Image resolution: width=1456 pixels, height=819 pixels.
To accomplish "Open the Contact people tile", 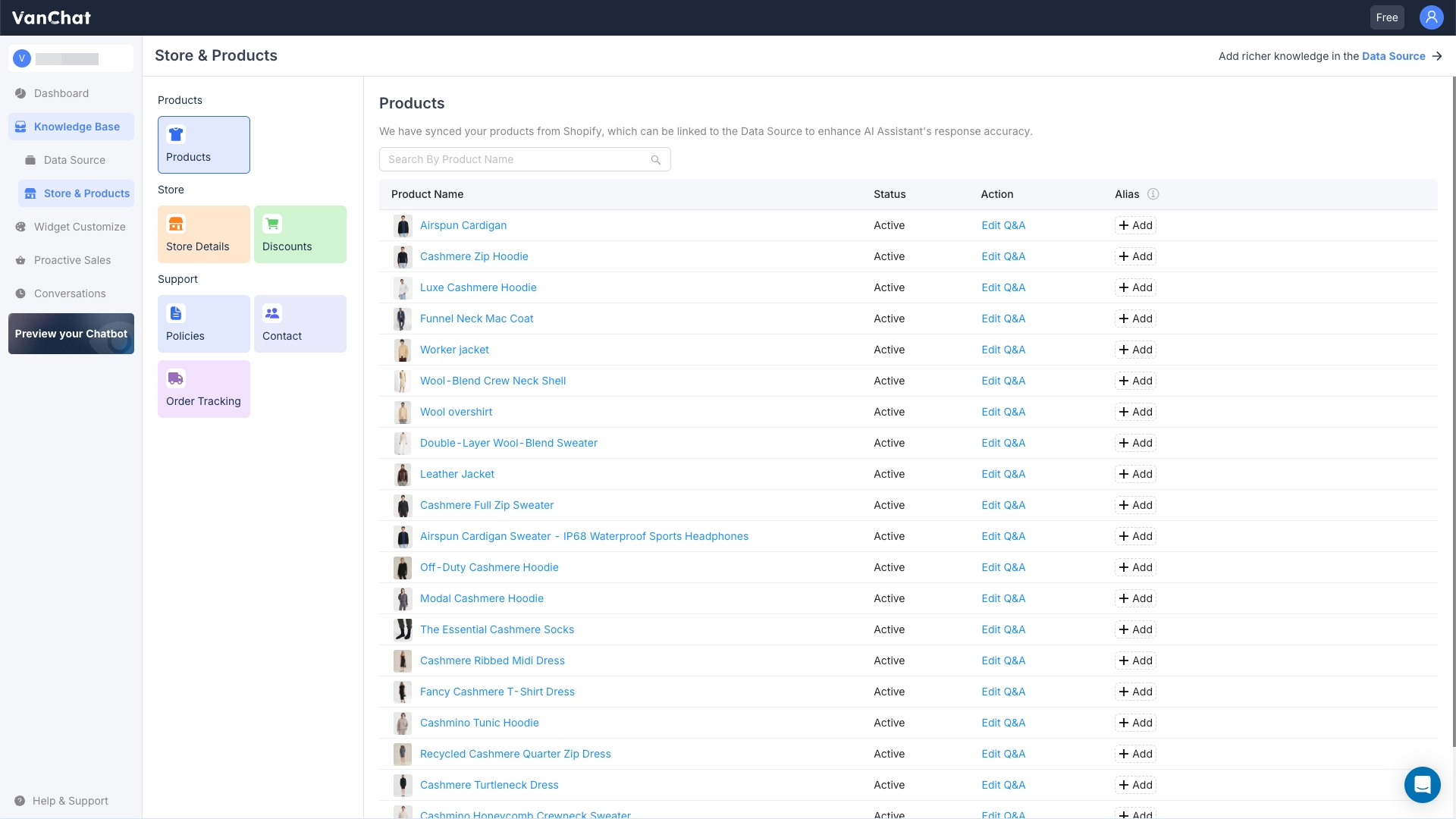I will pyautogui.click(x=300, y=324).
